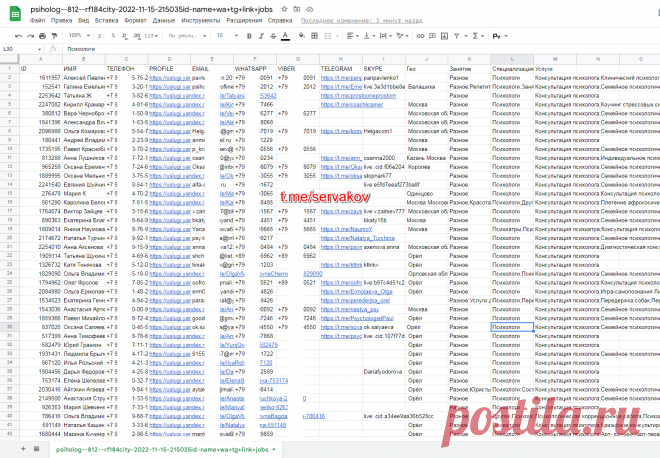660x458 pixels.
Task: Select the Paint format tool
Action: point(54,36)
